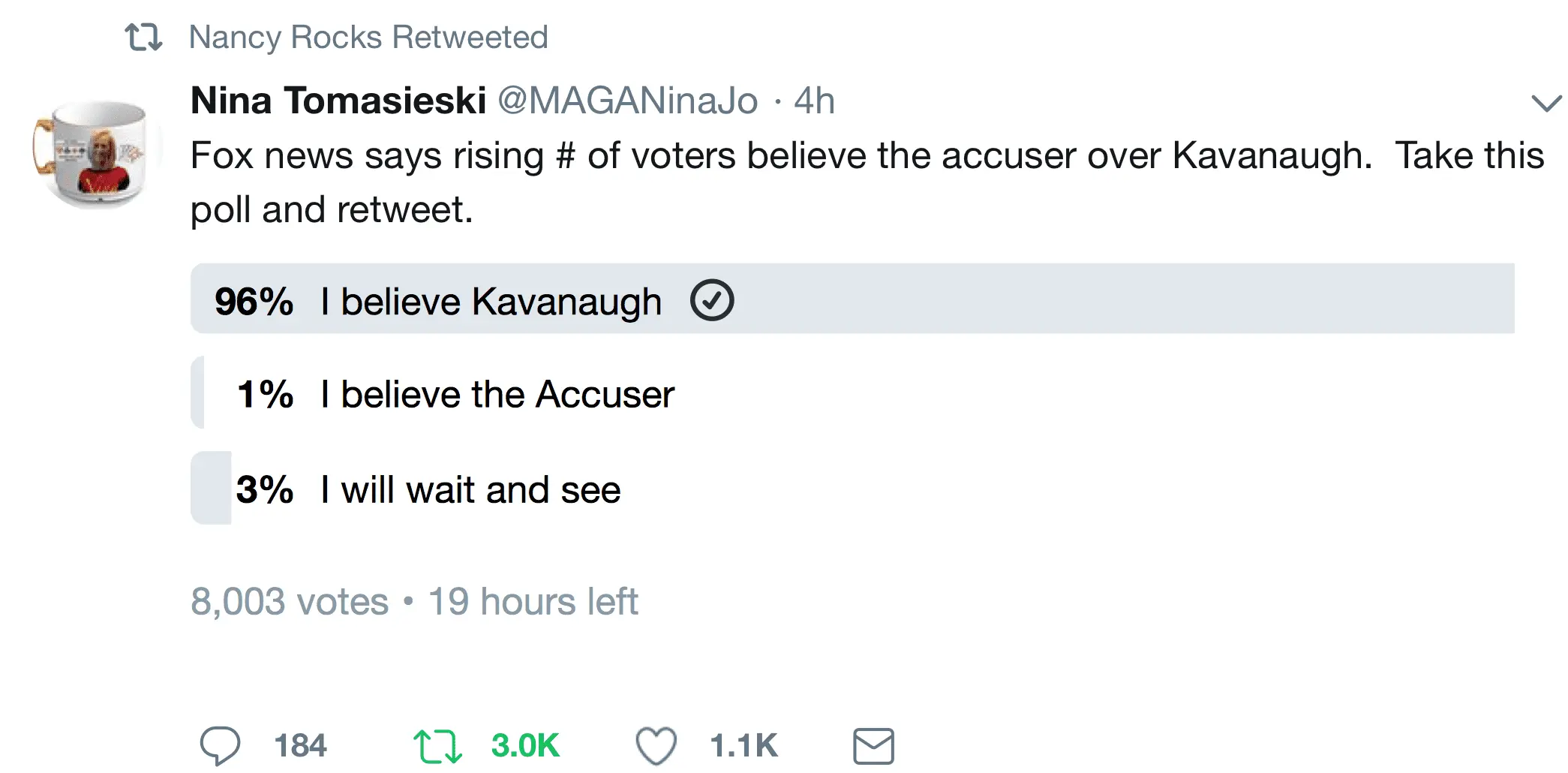Click the 184 replies count
Image resolution: width=1568 pixels, height=773 pixels.
(x=300, y=746)
